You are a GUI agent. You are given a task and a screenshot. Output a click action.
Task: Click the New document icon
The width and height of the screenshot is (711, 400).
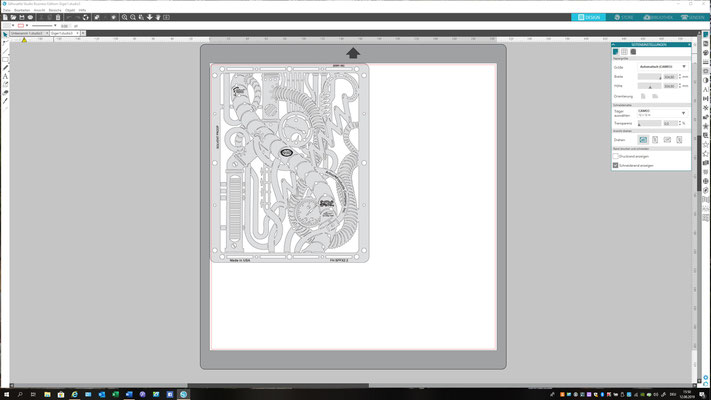5,17
